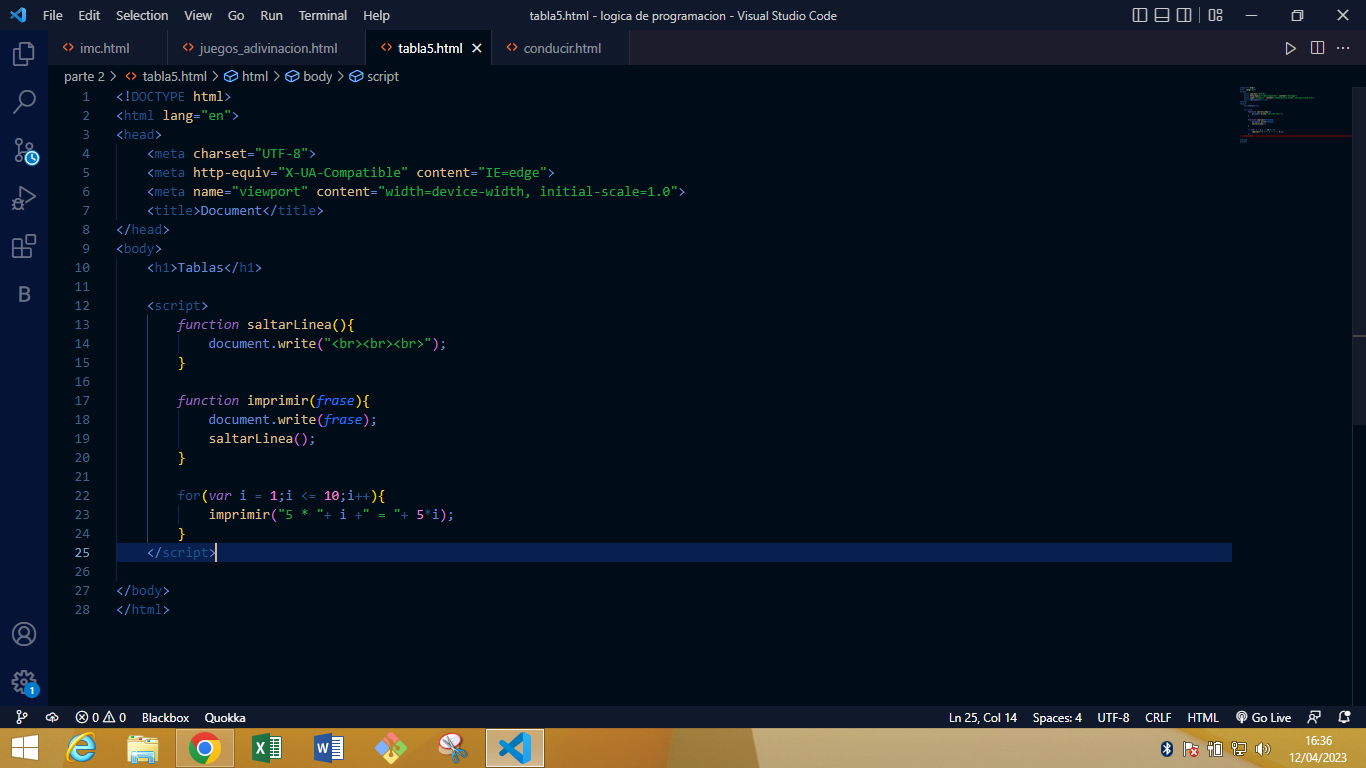
Task: Expand the 'parte 2' breadcrumb
Action: 84,76
